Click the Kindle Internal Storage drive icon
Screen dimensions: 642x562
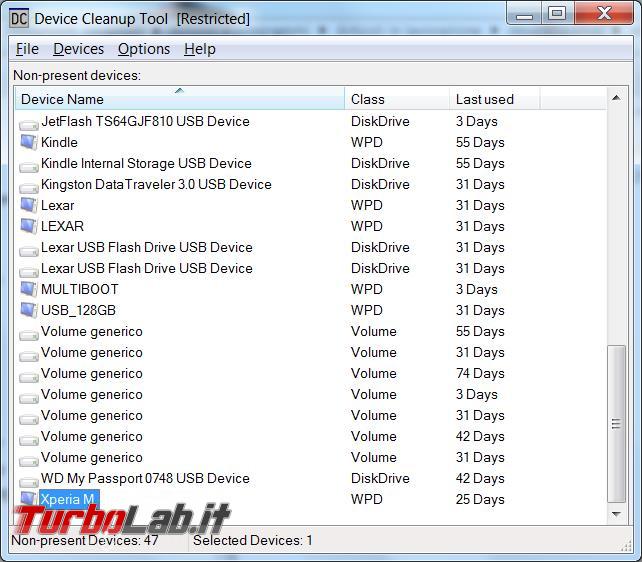click(x=29, y=165)
